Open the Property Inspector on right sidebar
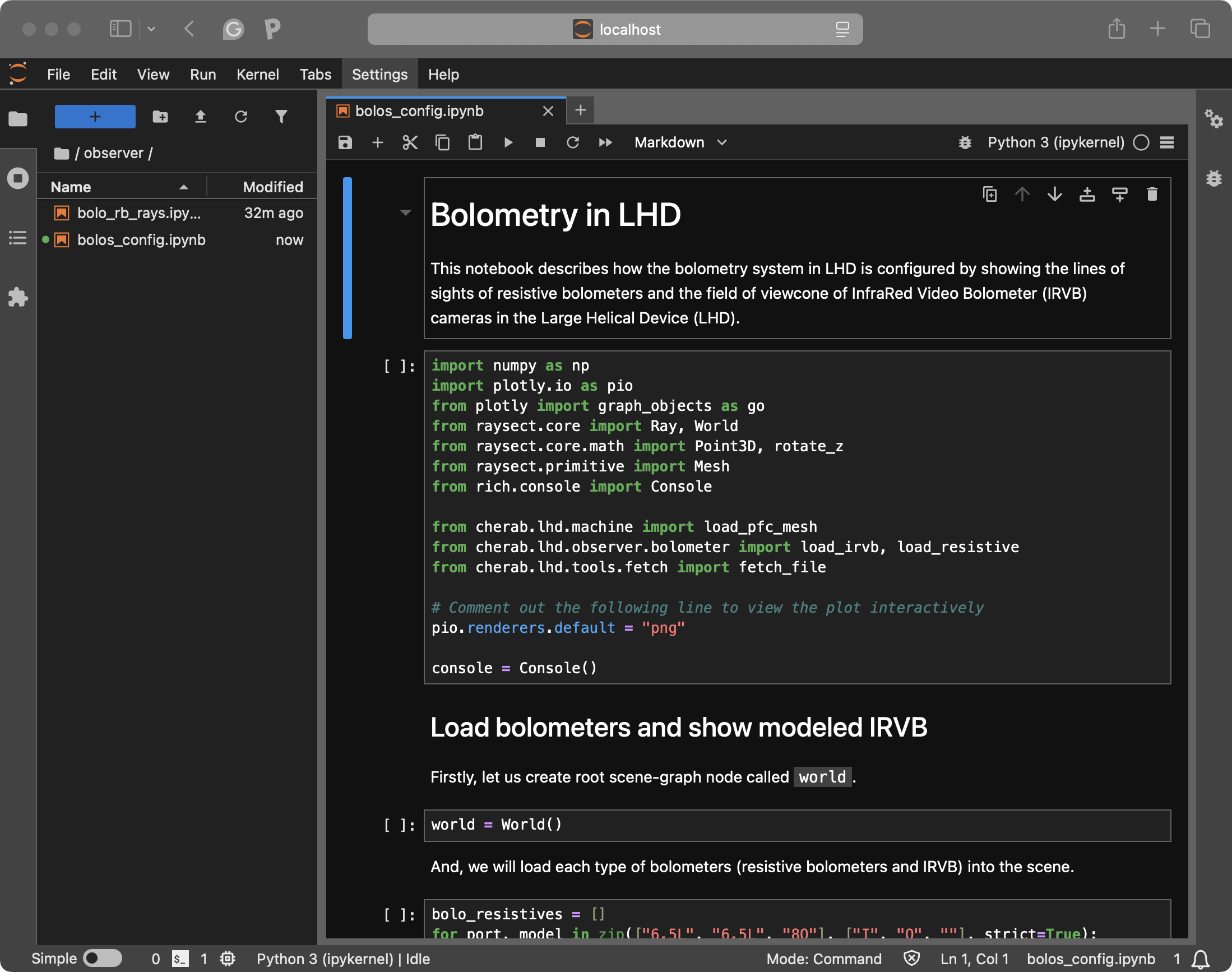Image resolution: width=1232 pixels, height=972 pixels. [x=1214, y=118]
